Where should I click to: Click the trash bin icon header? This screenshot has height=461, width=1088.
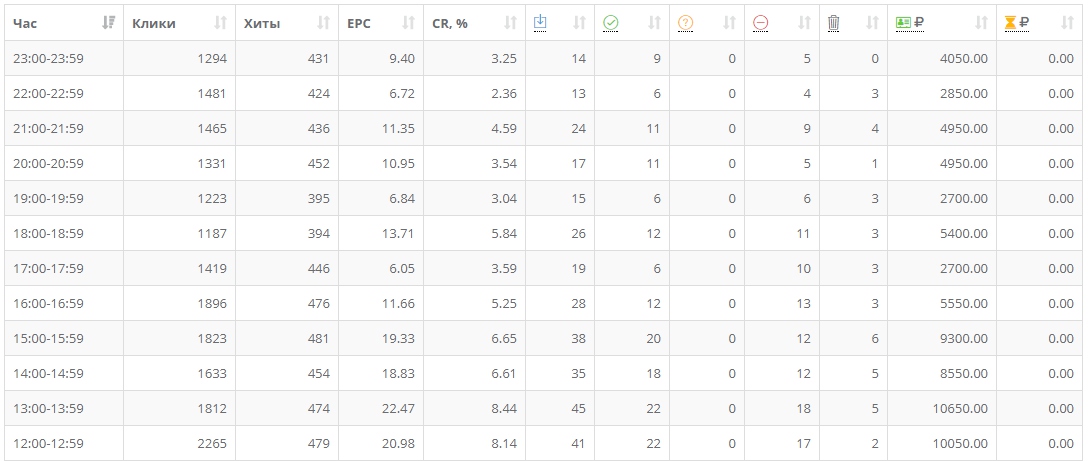pos(834,23)
